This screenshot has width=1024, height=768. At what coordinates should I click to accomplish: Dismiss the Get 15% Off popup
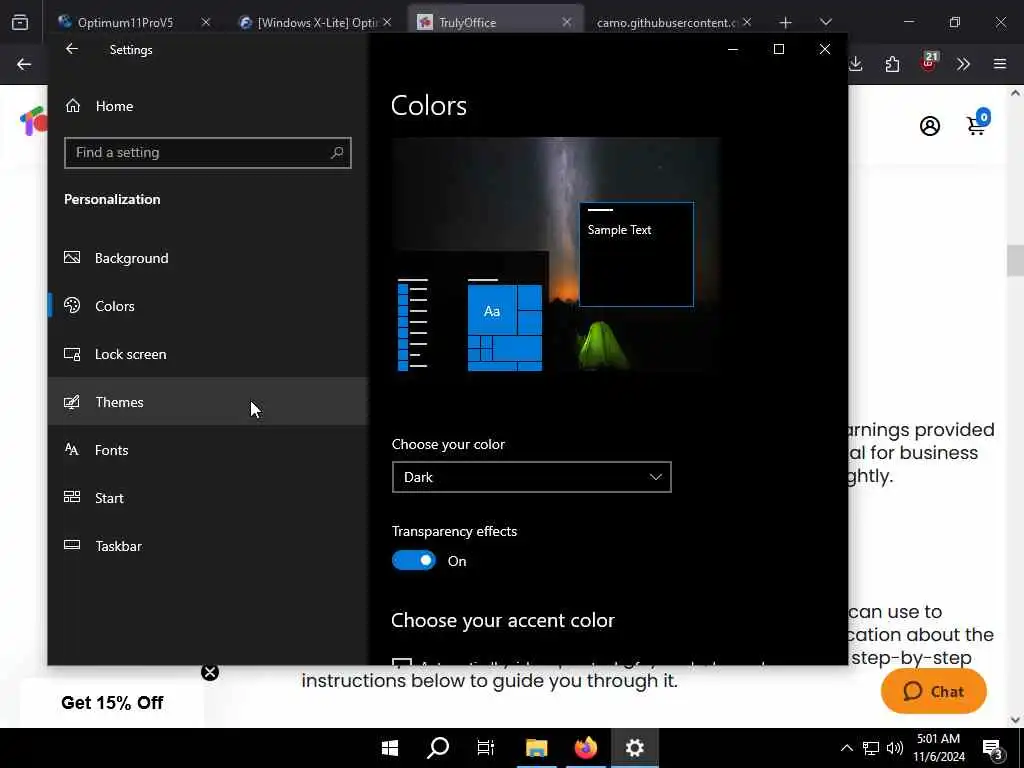point(210,672)
